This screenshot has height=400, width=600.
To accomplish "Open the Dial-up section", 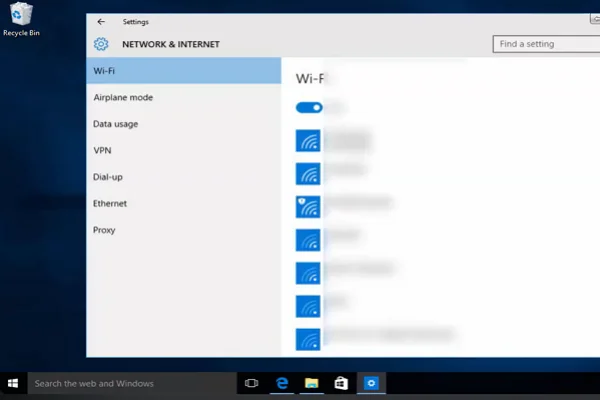I will [x=184, y=177].
